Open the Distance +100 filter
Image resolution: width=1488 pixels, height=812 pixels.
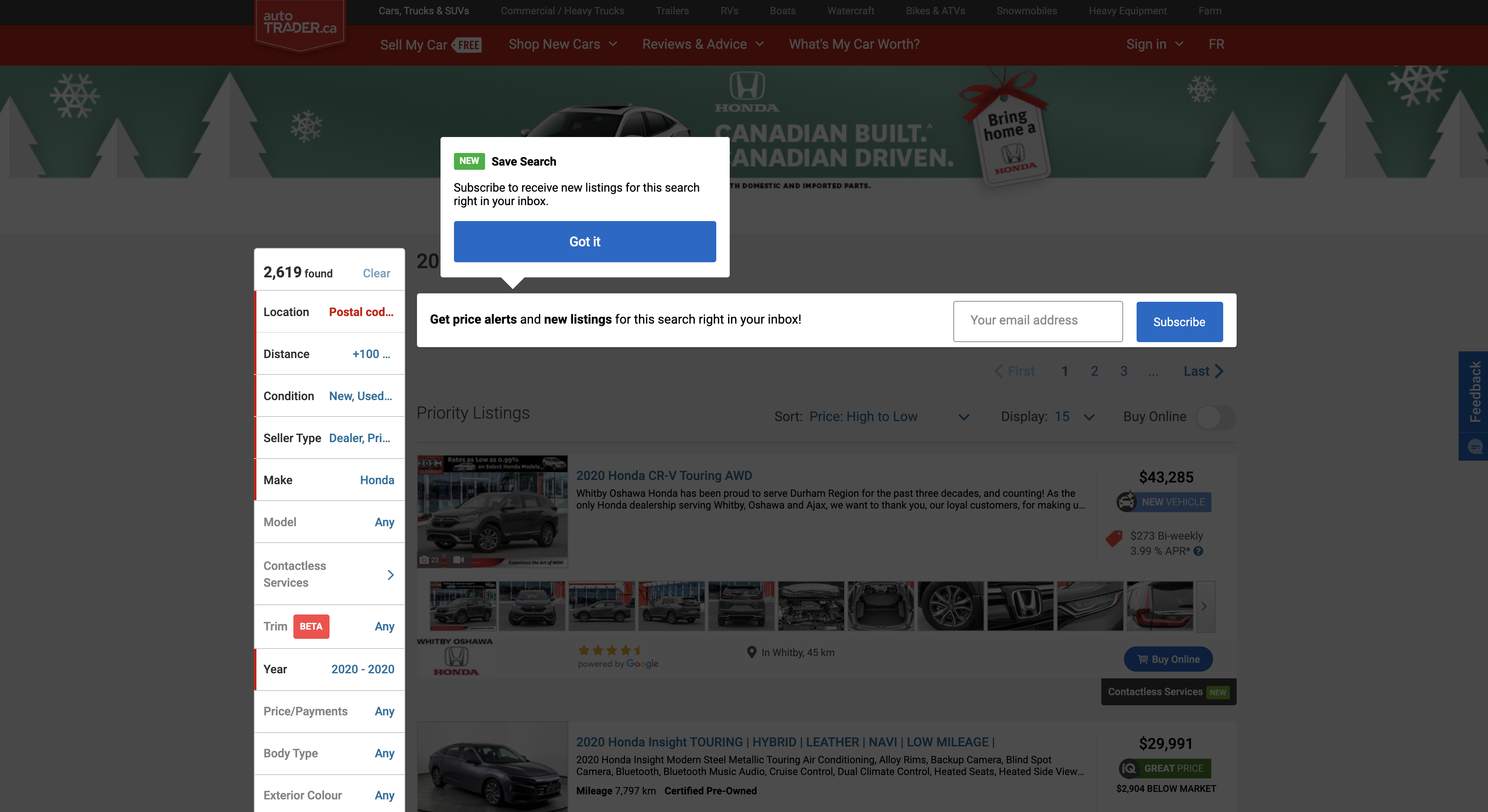(x=329, y=354)
